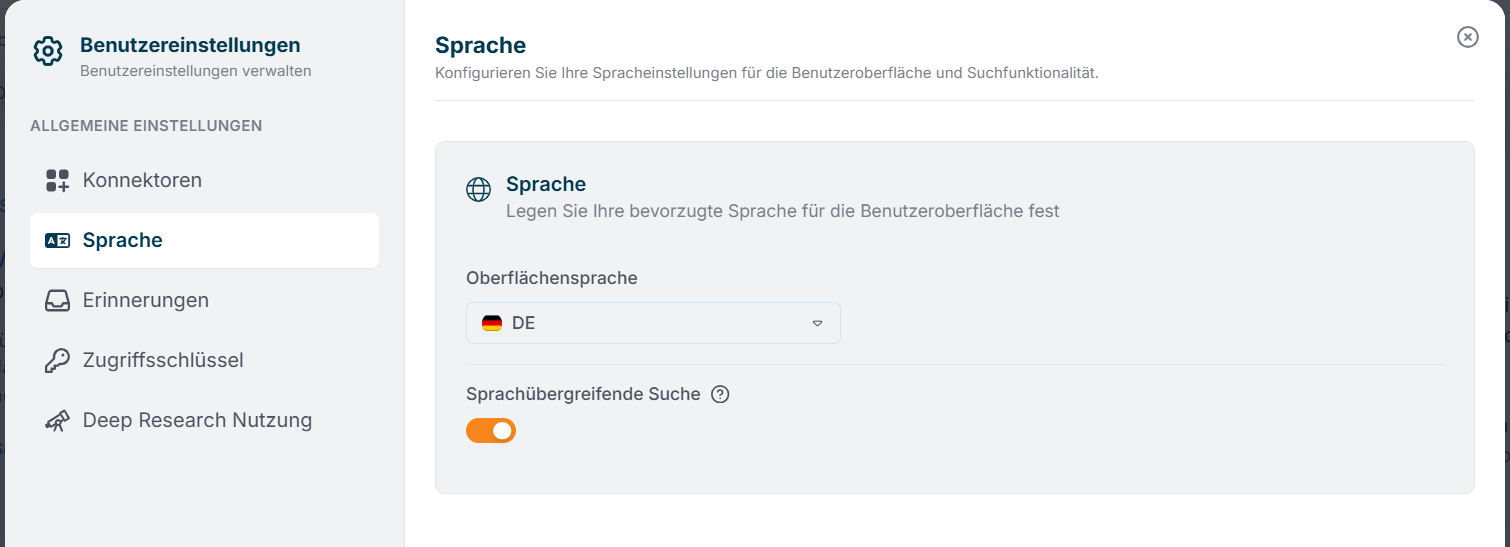Viewport: 1510px width, 547px height.
Task: Click the gear icon beside Benutzereinstellungen
Action: (48, 51)
